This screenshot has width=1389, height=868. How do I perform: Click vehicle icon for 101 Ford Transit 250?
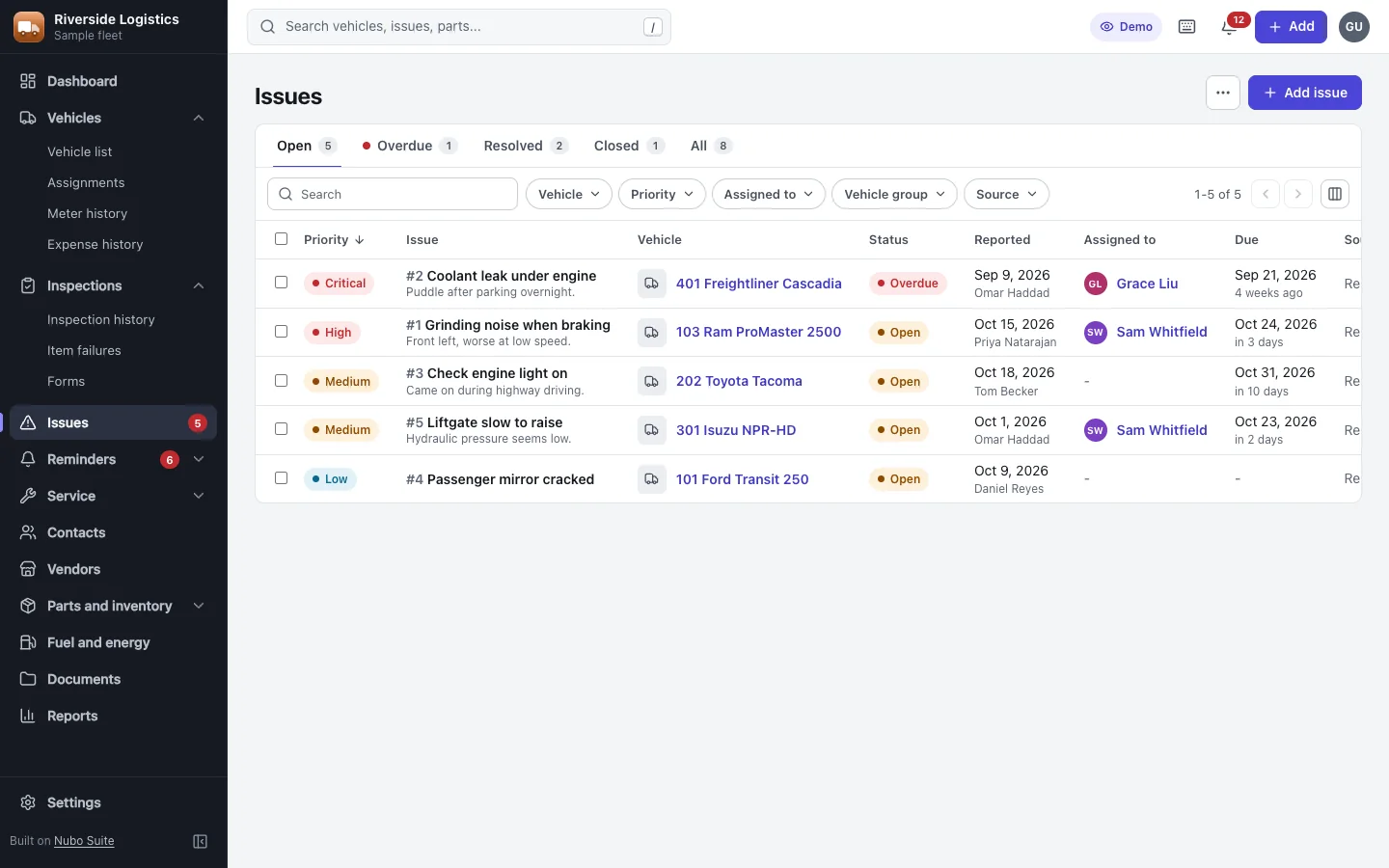652,479
